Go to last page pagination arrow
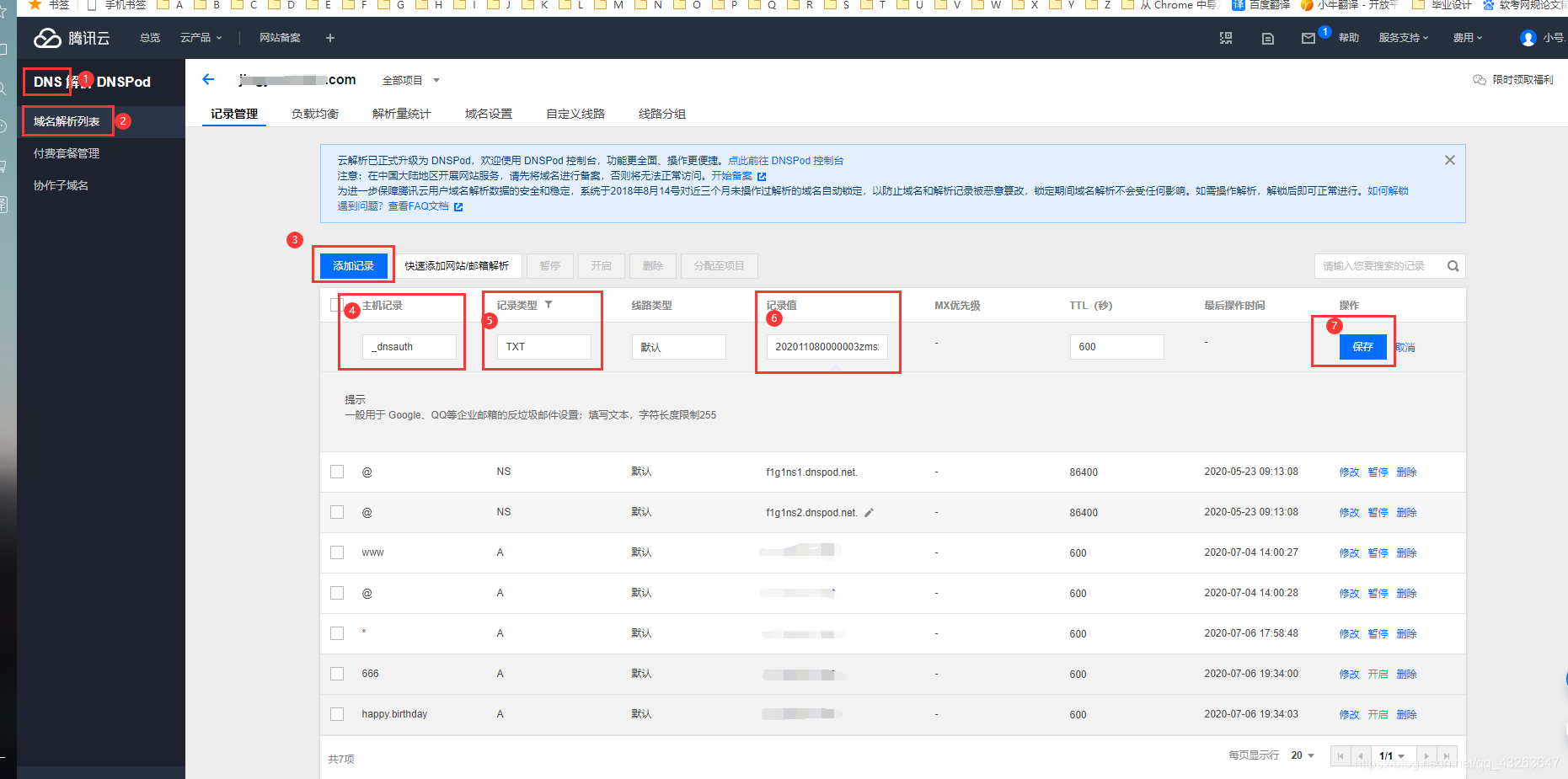The width and height of the screenshot is (1568, 779). tap(1447, 756)
